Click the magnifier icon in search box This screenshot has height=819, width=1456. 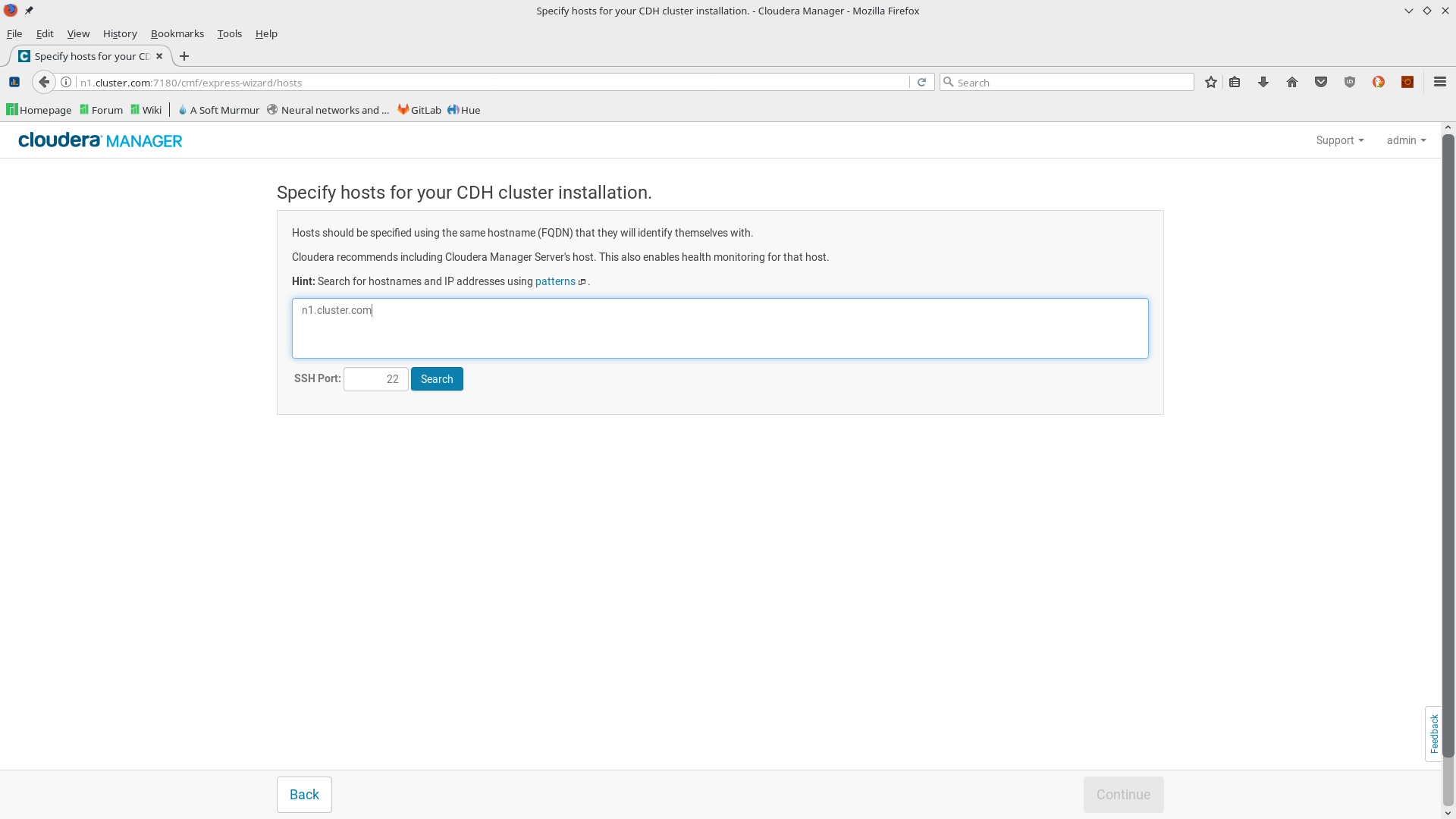tap(948, 82)
